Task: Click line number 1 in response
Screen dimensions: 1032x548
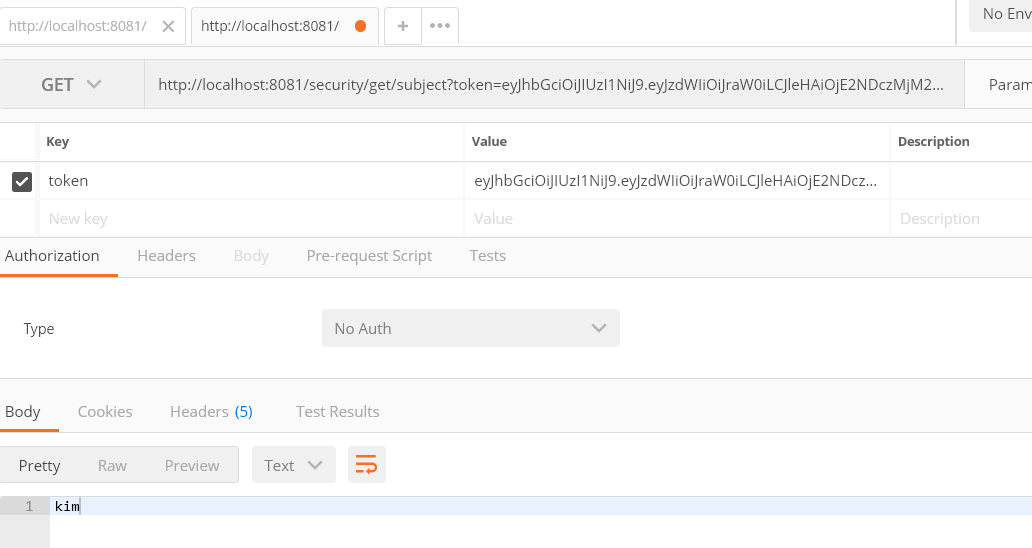Action: coord(29,507)
